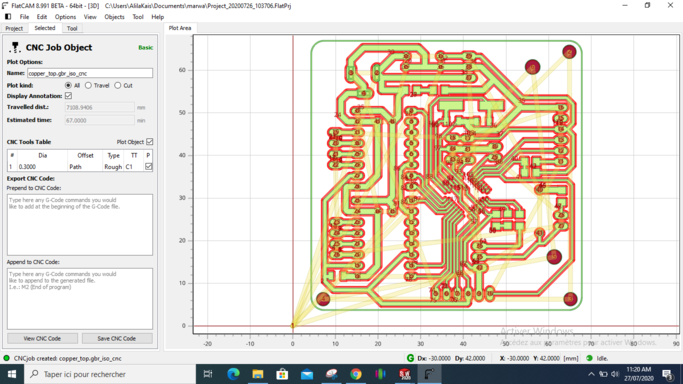Click the taskbar search box

(x=109, y=374)
